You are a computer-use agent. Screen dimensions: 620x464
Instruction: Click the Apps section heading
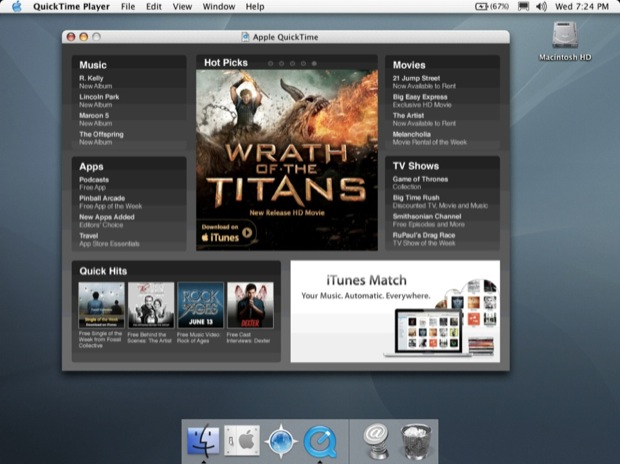[91, 167]
